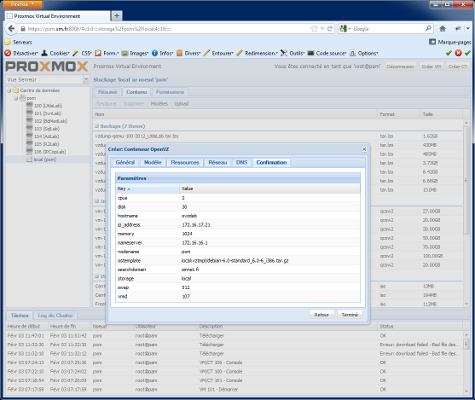The image size is (475, 400).
Task: Click the page reload icon
Action: [x=330, y=29]
